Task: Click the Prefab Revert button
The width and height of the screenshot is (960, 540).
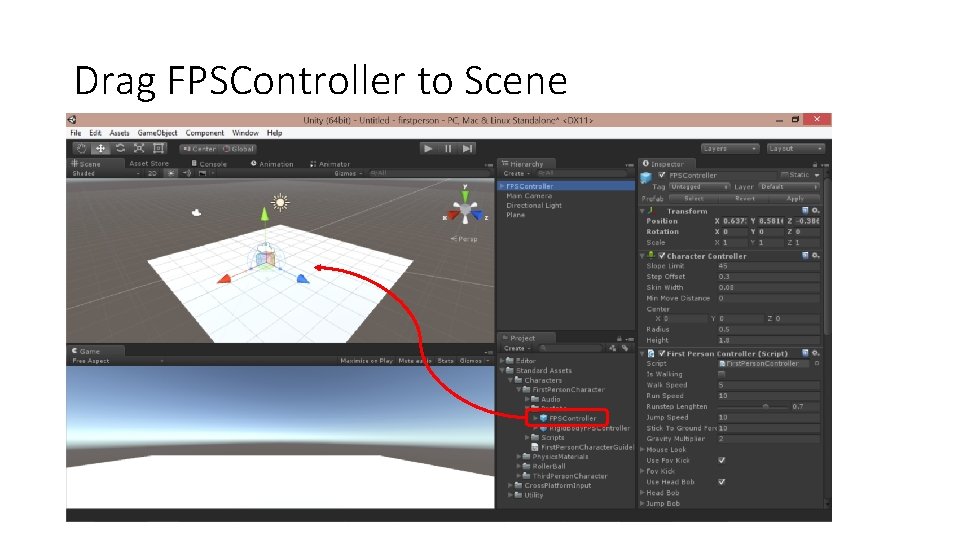Action: pyautogui.click(x=744, y=198)
